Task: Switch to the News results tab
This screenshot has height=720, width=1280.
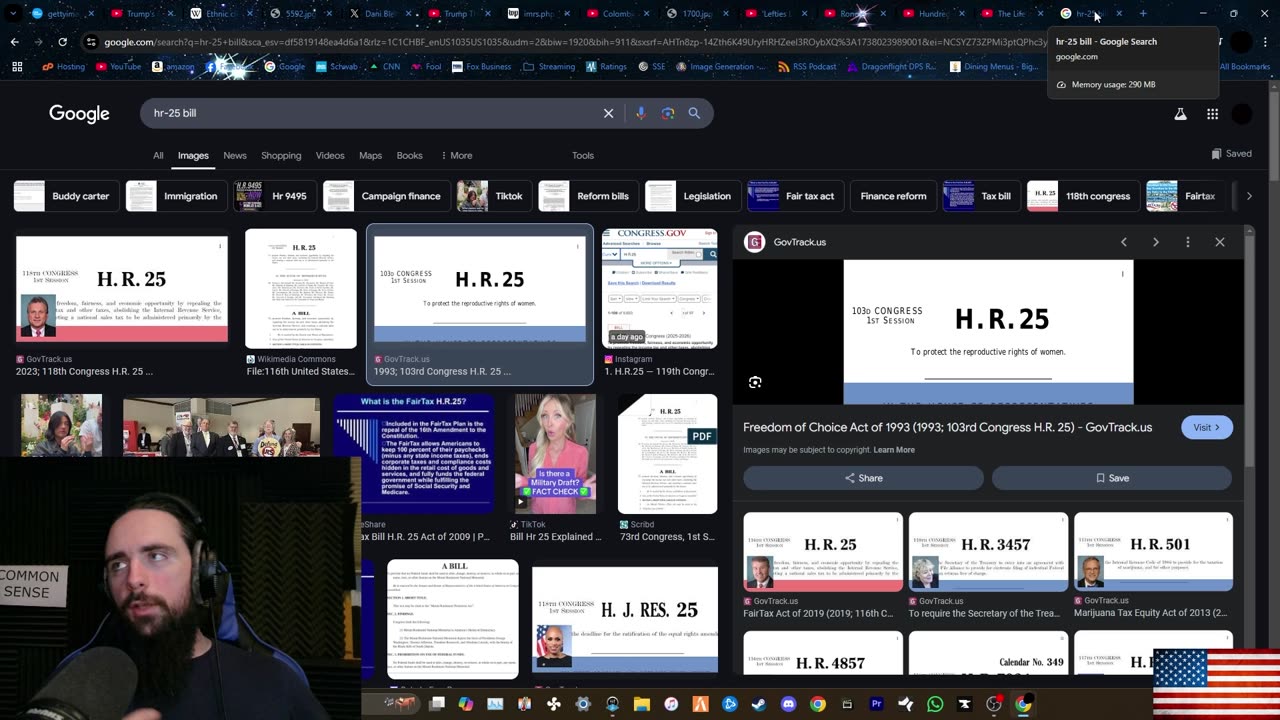Action: click(x=235, y=155)
